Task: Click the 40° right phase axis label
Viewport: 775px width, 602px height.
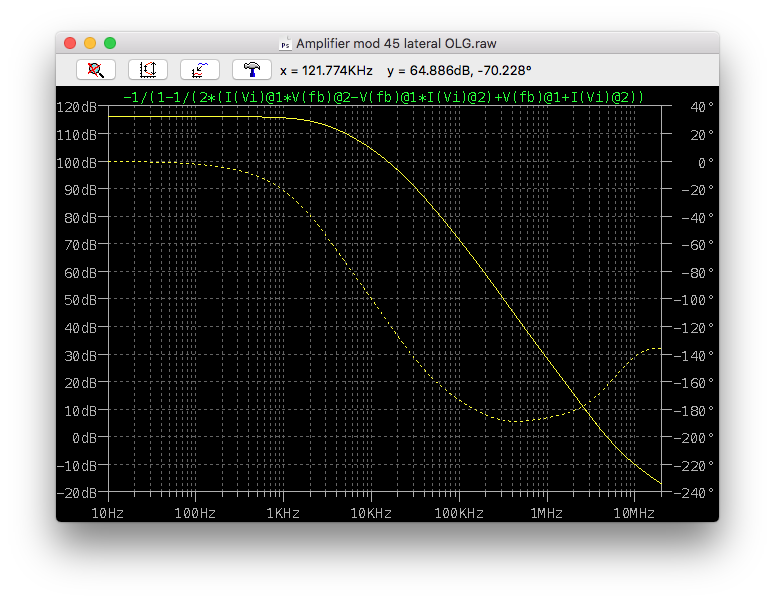Action: 702,107
